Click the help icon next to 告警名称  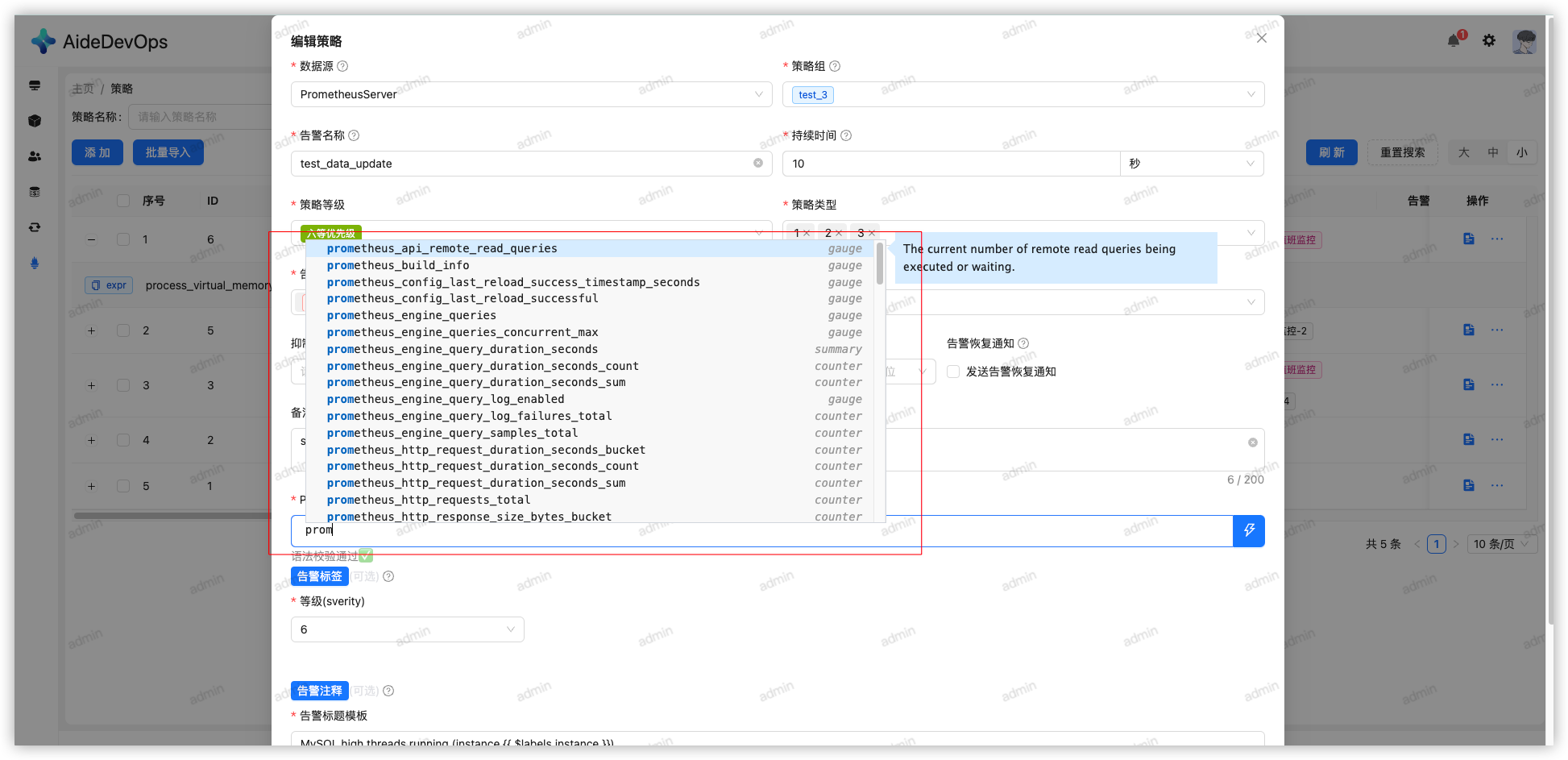354,135
